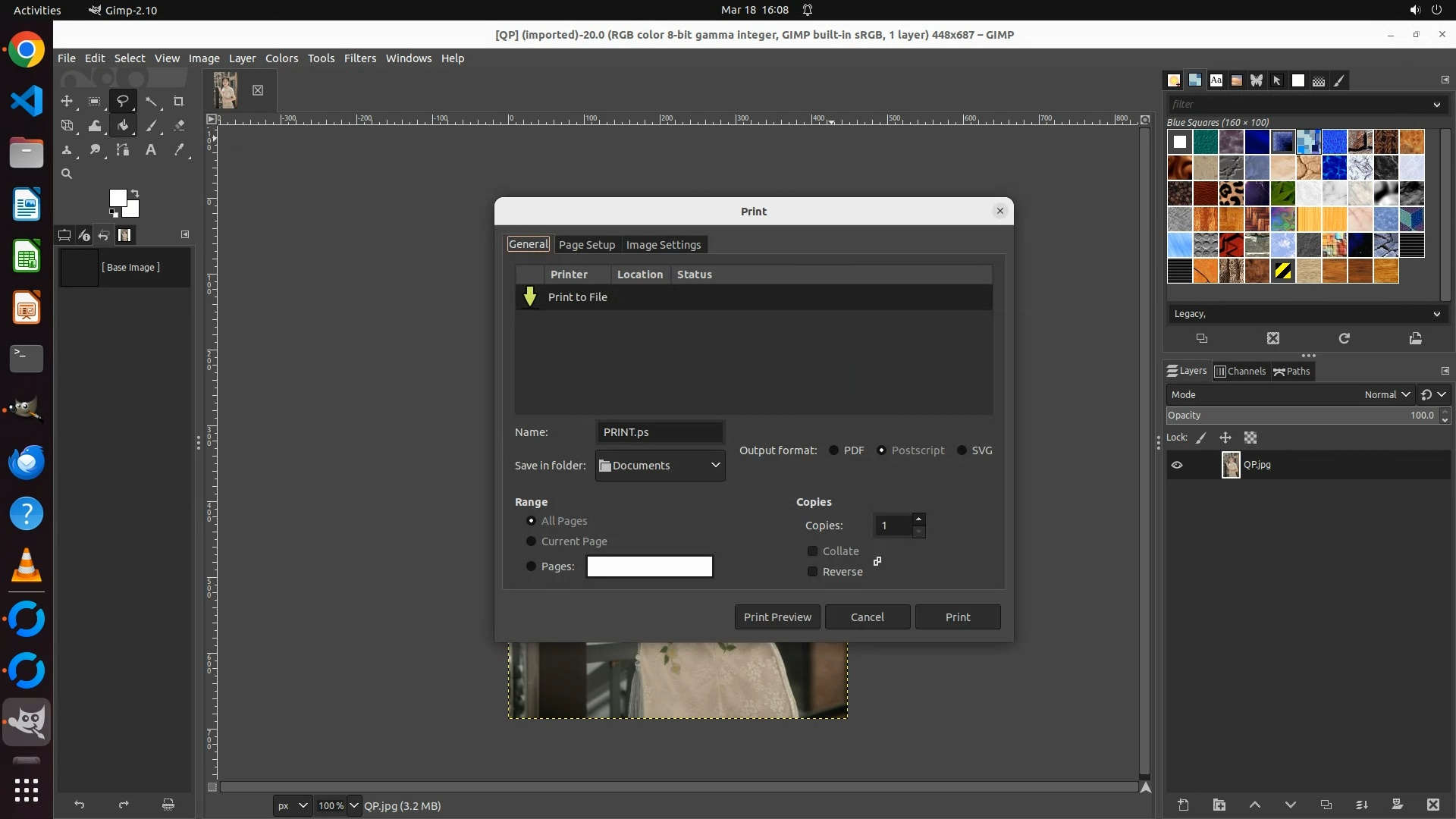Expand the layer Mode Normal dropdown
Viewport: 1456px width, 819px height.
[x=1386, y=394]
